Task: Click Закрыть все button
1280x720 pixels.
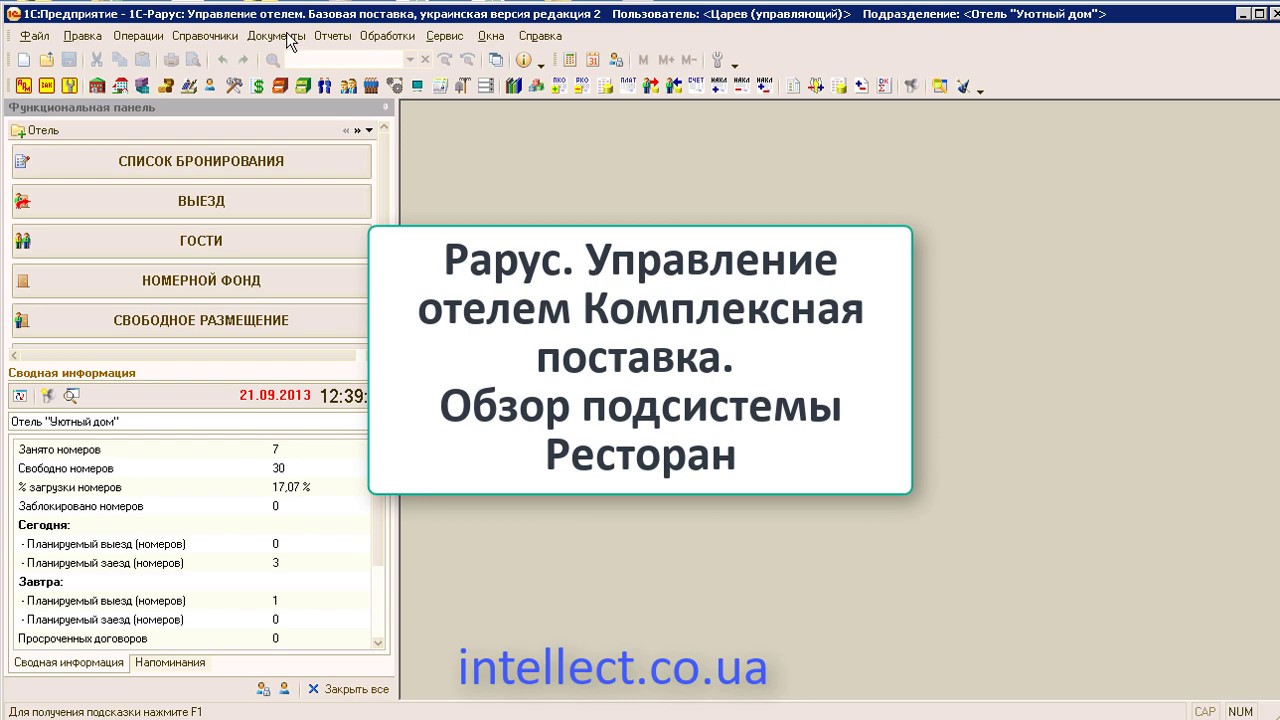Action: [x=348, y=689]
